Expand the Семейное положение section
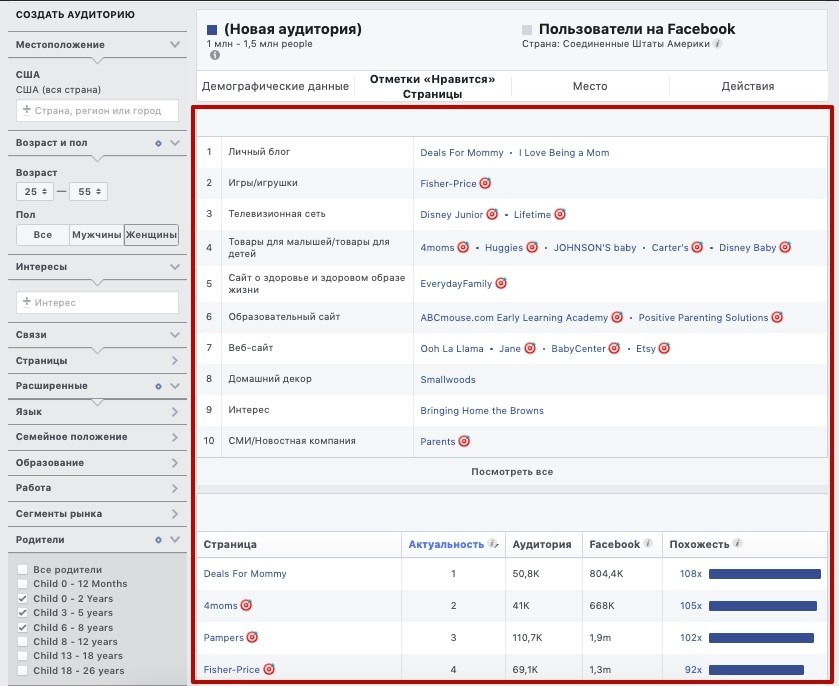 [97, 437]
